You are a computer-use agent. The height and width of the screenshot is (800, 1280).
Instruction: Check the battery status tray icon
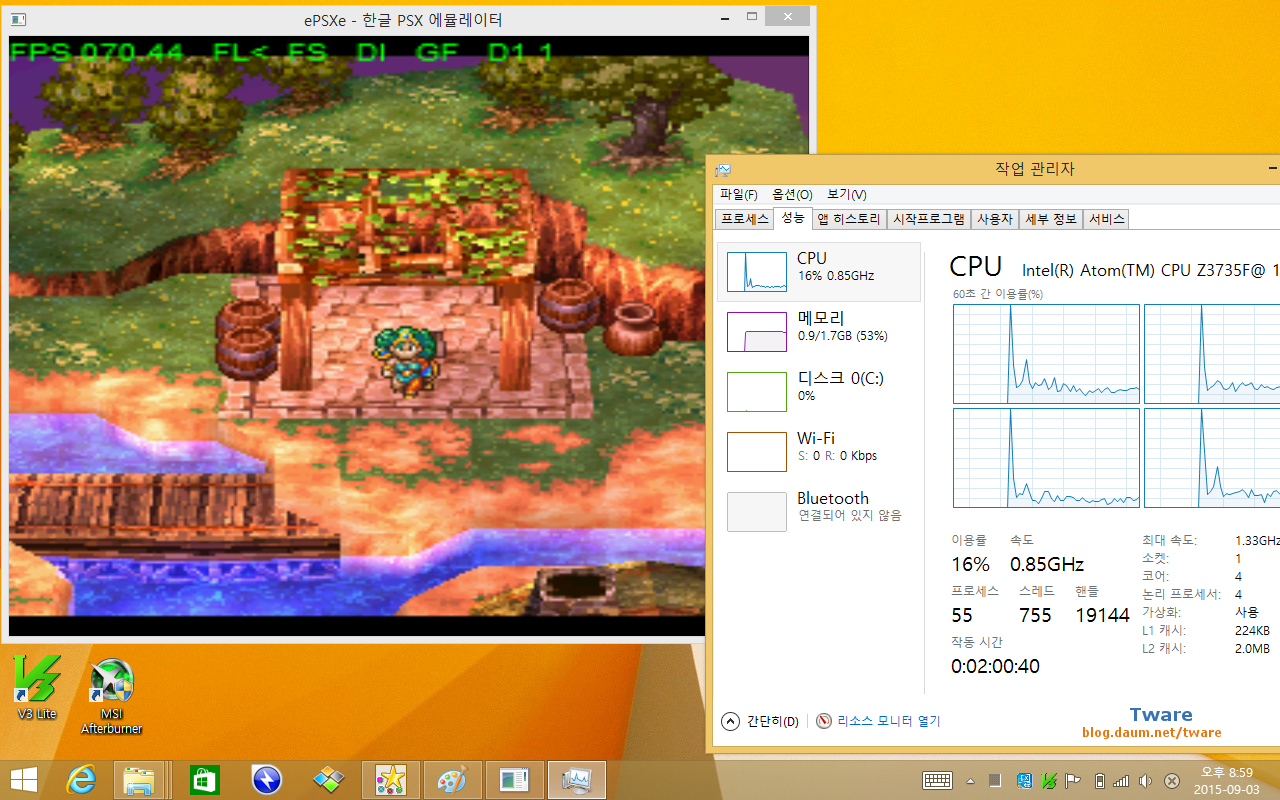(1100, 780)
